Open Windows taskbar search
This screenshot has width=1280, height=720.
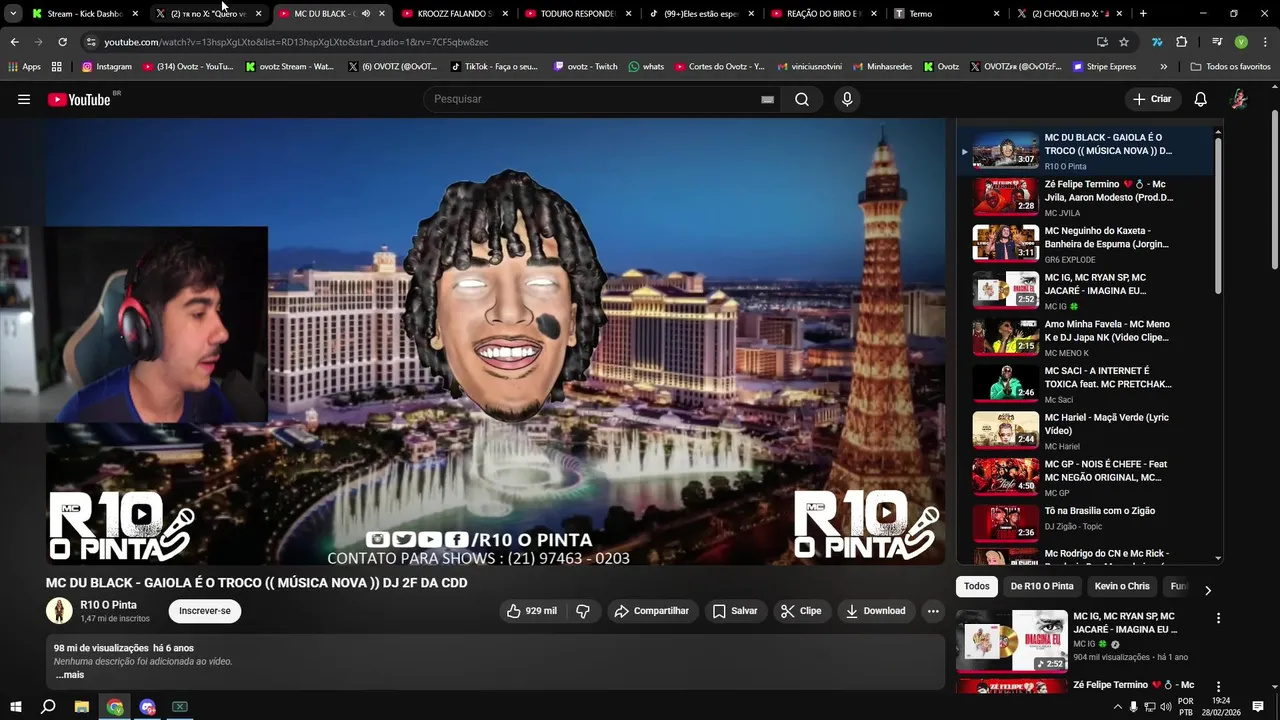pyautogui.click(x=48, y=707)
